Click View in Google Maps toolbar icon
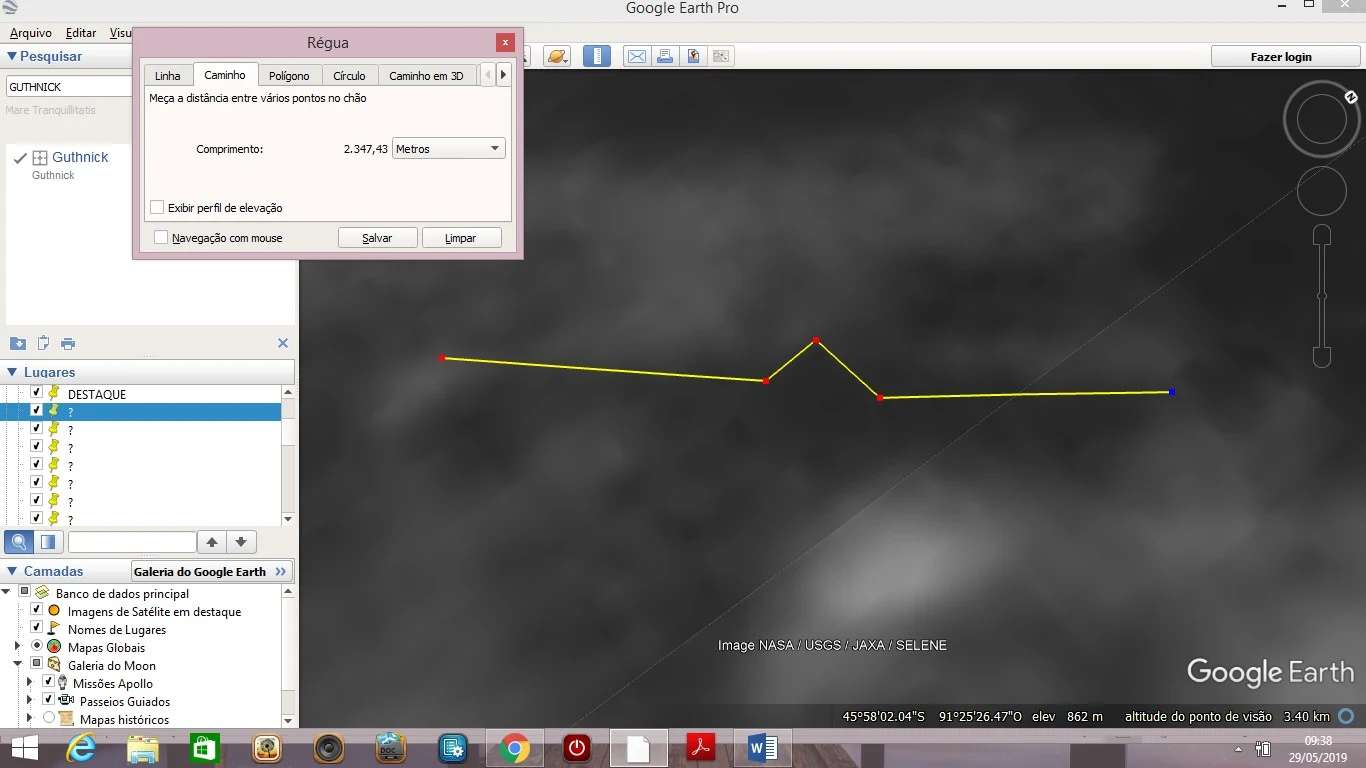Screen dimensions: 1366x768 (x=720, y=56)
